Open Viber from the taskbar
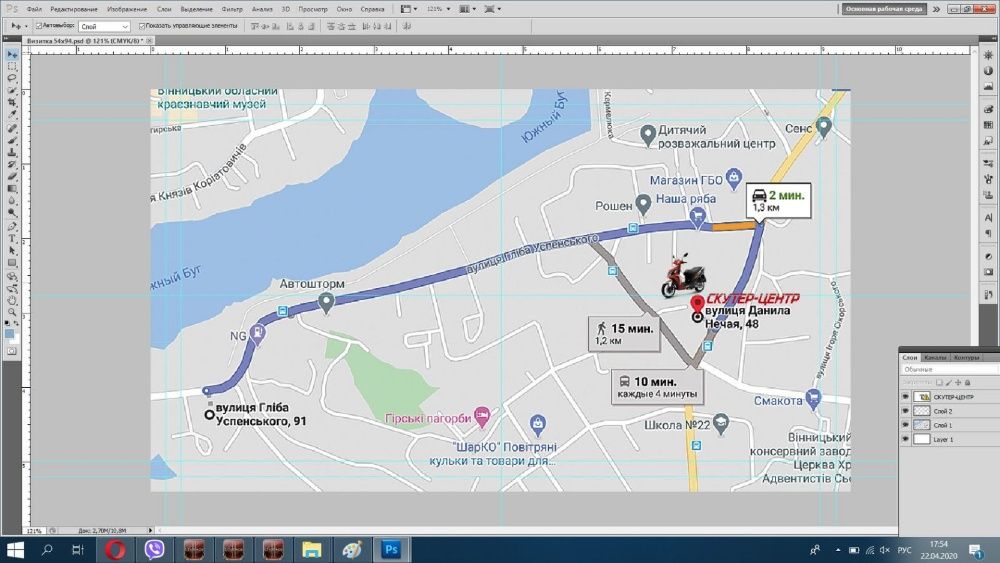 [x=154, y=550]
